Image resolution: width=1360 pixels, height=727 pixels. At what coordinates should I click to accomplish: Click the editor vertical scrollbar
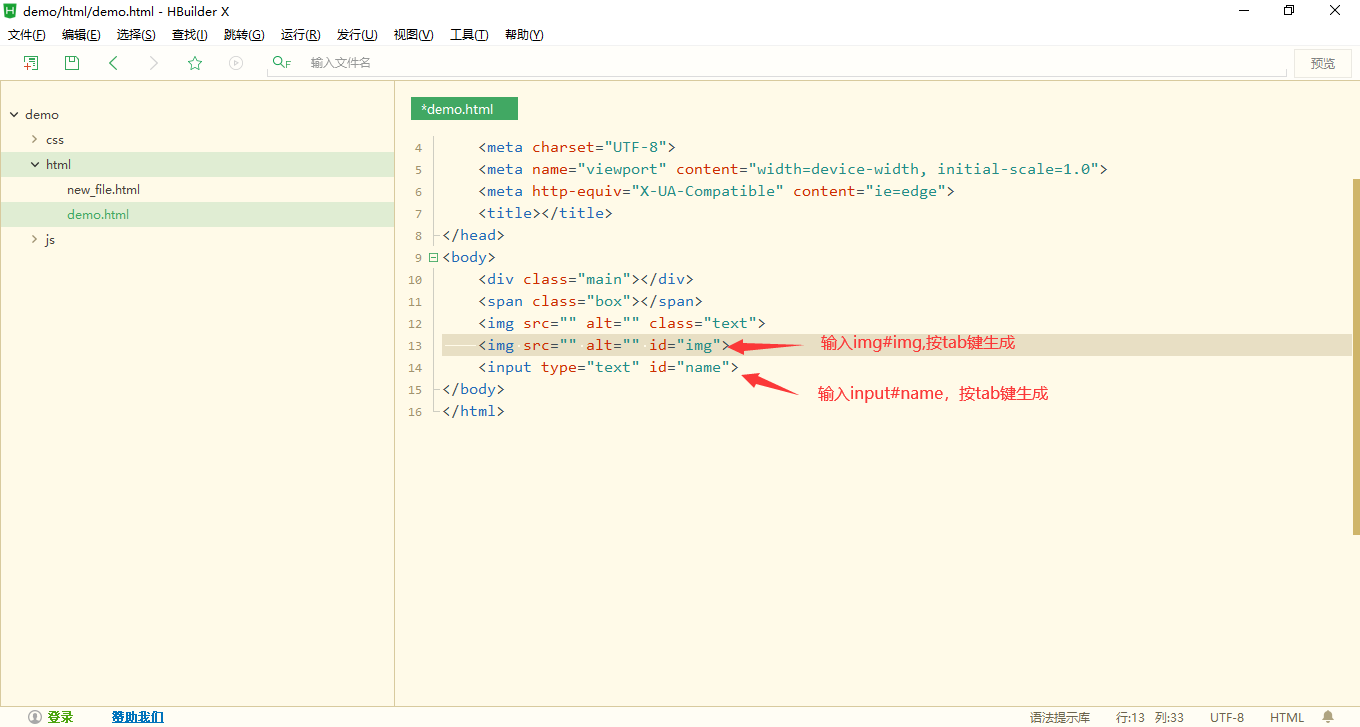1356,357
